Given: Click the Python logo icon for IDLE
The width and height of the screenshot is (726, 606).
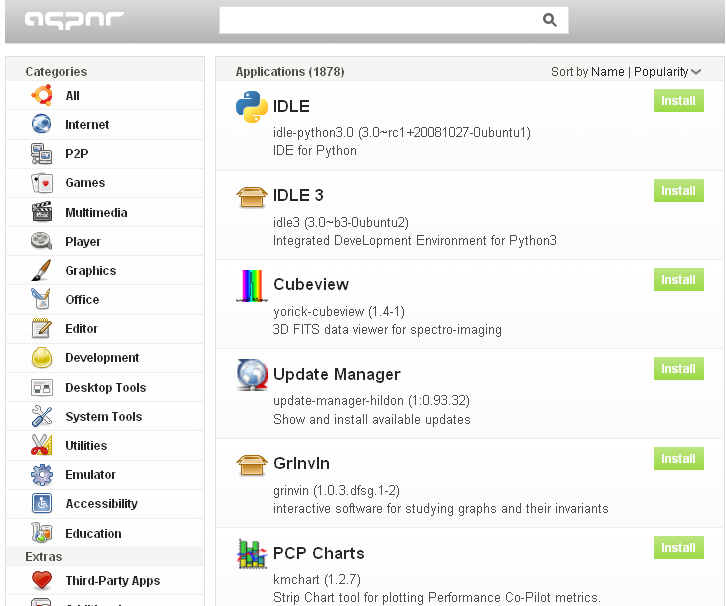Looking at the screenshot, I should (252, 107).
